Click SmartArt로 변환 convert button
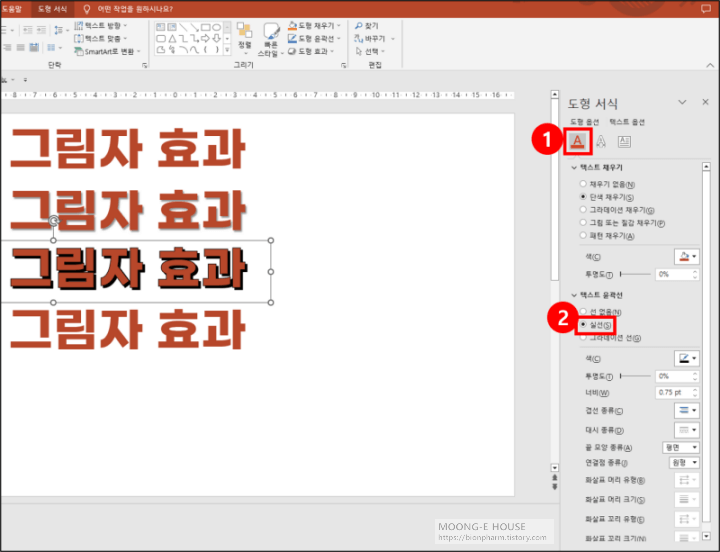This screenshot has height=552, width=720. pos(107,51)
